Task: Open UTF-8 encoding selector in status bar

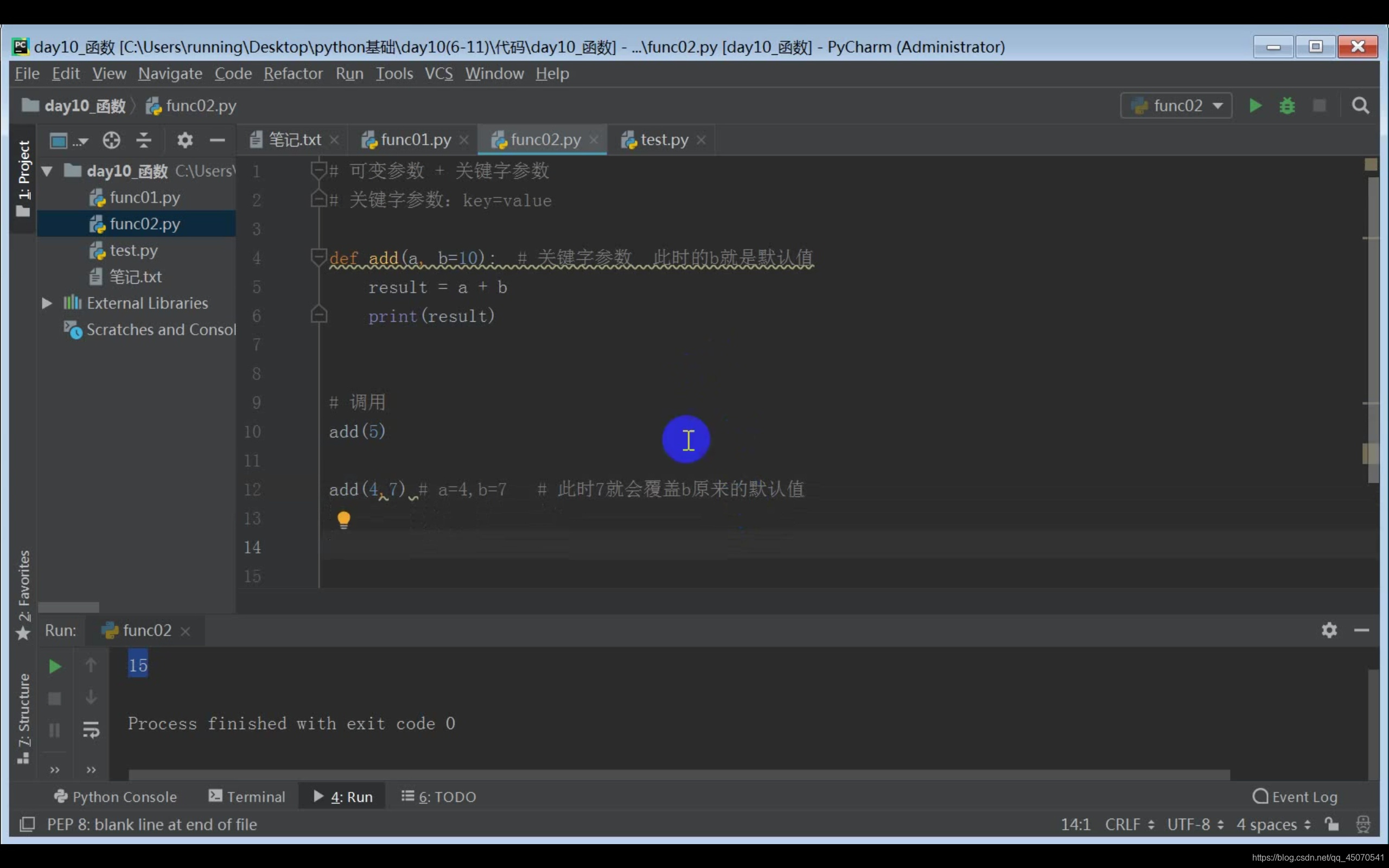Action: [1195, 825]
